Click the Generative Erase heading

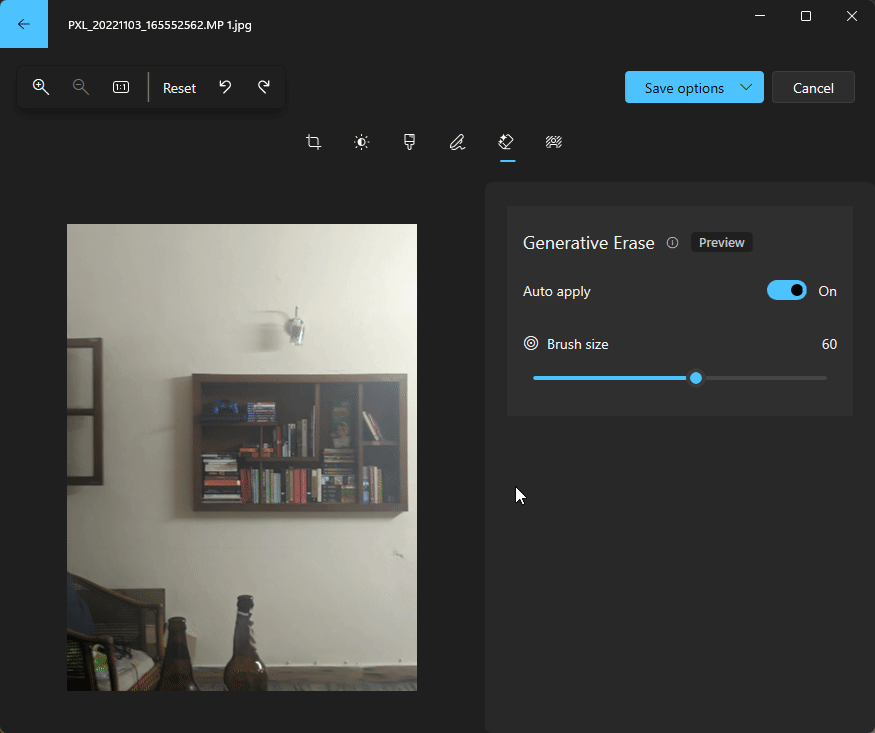point(588,243)
